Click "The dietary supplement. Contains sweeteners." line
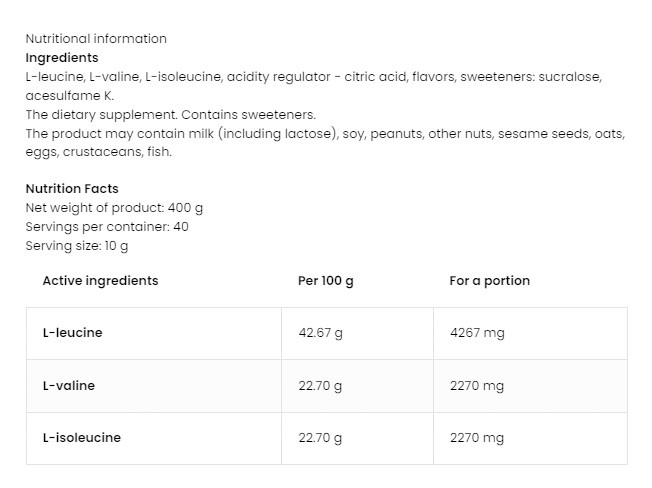 pos(170,115)
